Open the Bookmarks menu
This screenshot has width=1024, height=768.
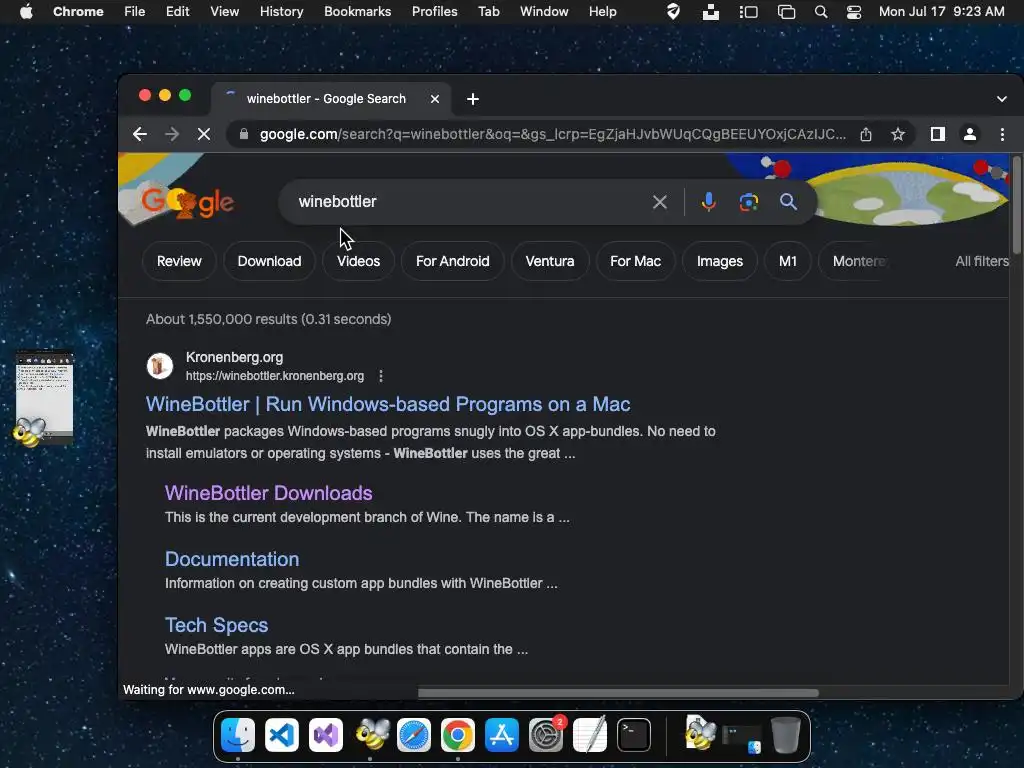[x=357, y=12]
